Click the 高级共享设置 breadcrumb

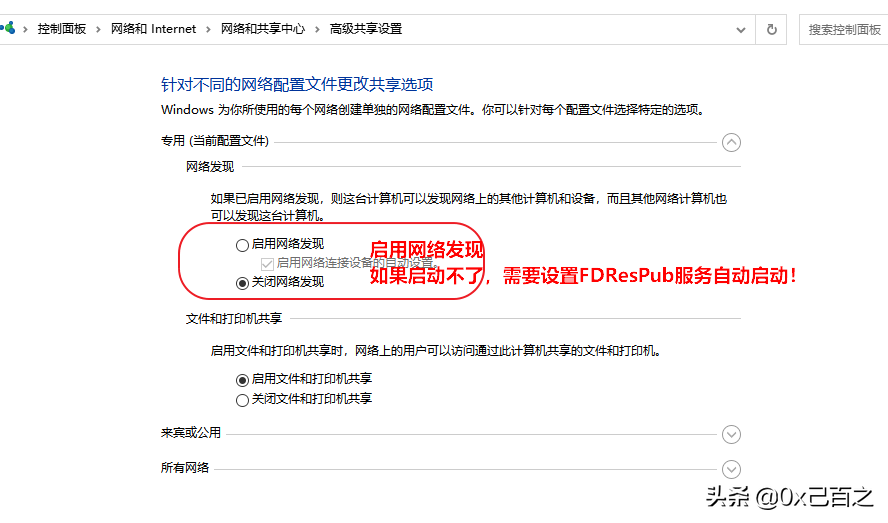click(x=366, y=29)
